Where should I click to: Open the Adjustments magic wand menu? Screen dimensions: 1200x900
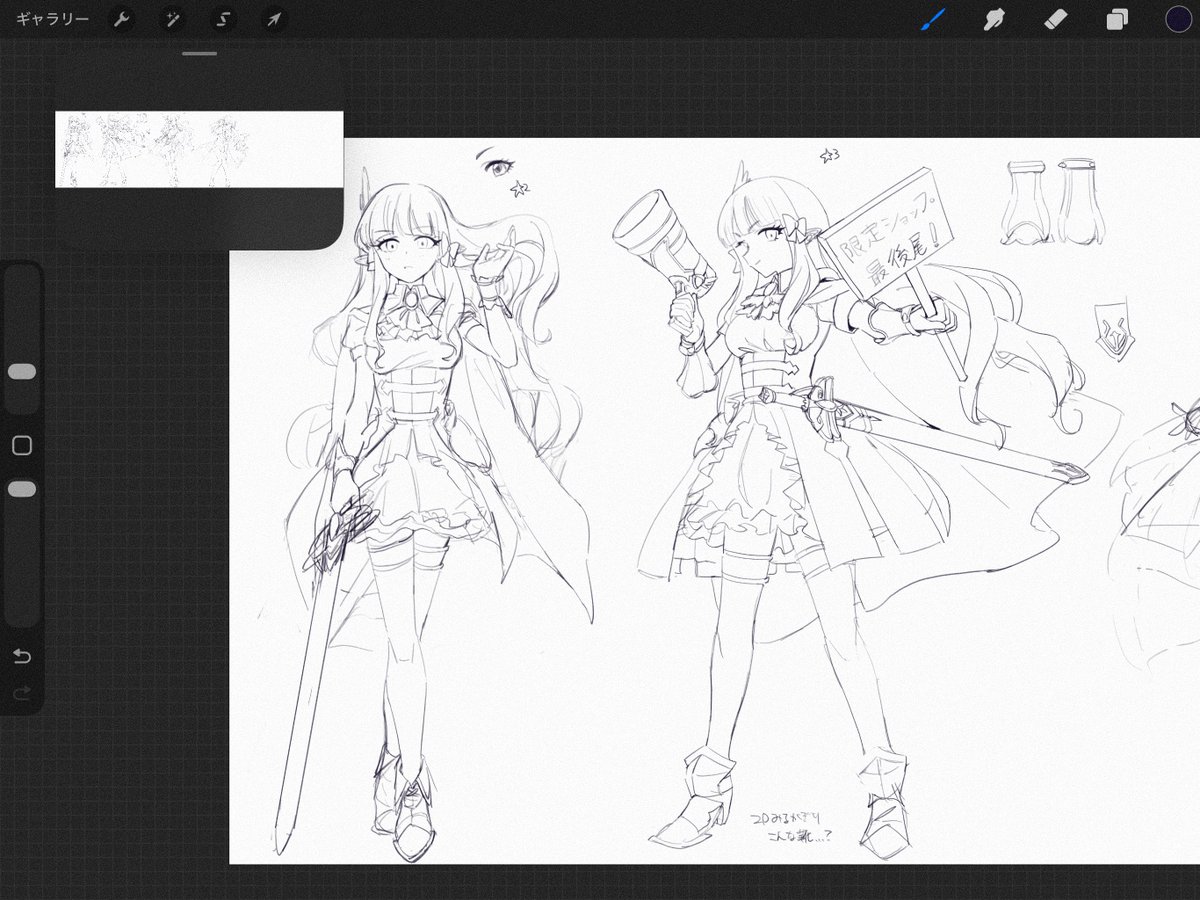(172, 20)
